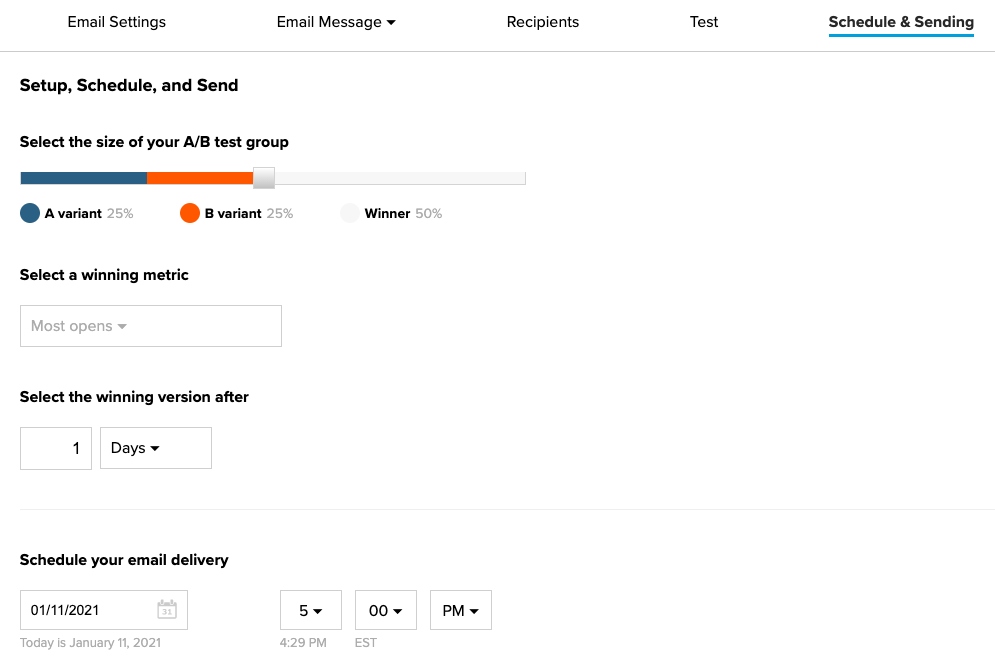Open the Test tab
995x666 pixels.
point(704,22)
